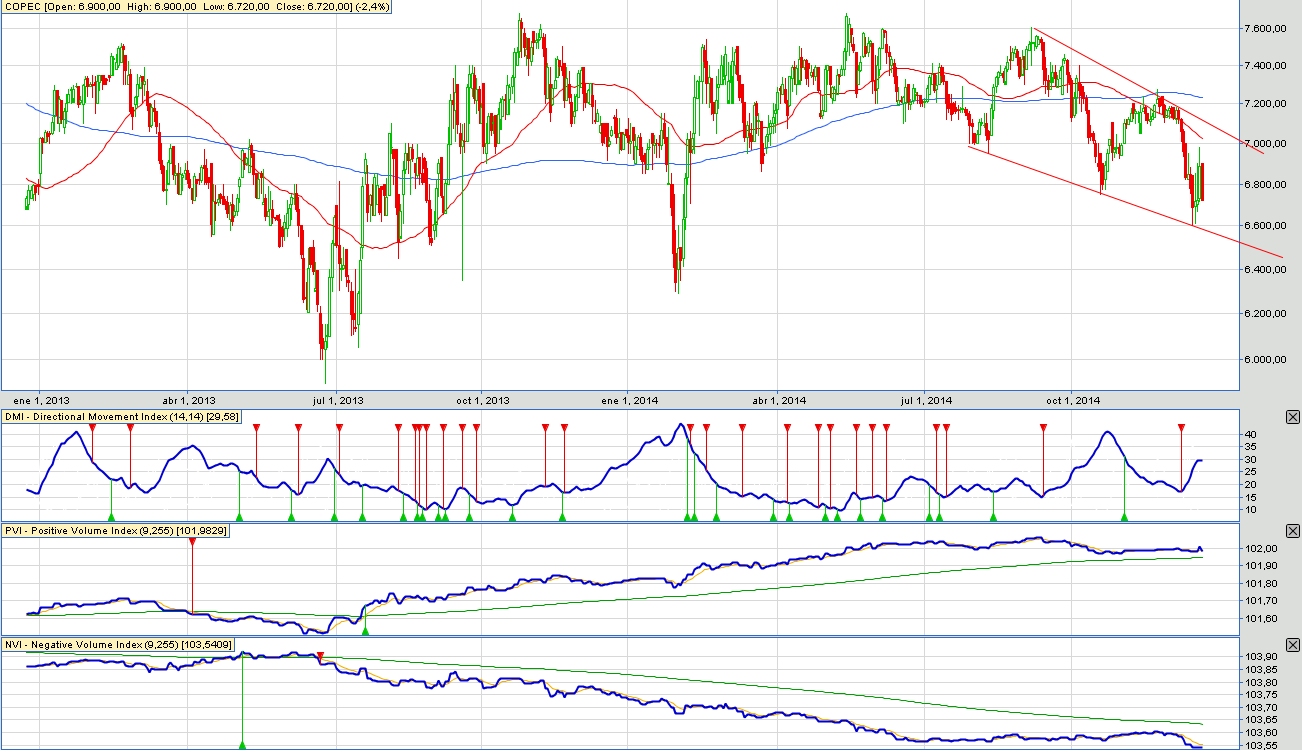Select the PVI indicator title label
The width and height of the screenshot is (1302, 754).
point(116,532)
